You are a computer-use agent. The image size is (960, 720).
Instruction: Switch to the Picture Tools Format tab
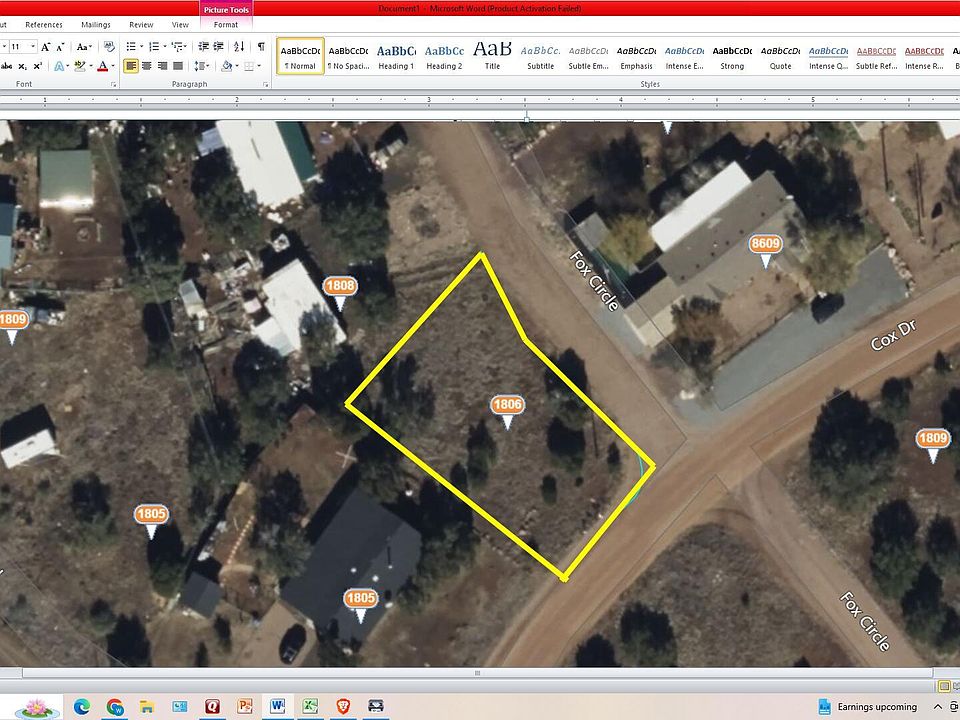tap(225, 24)
